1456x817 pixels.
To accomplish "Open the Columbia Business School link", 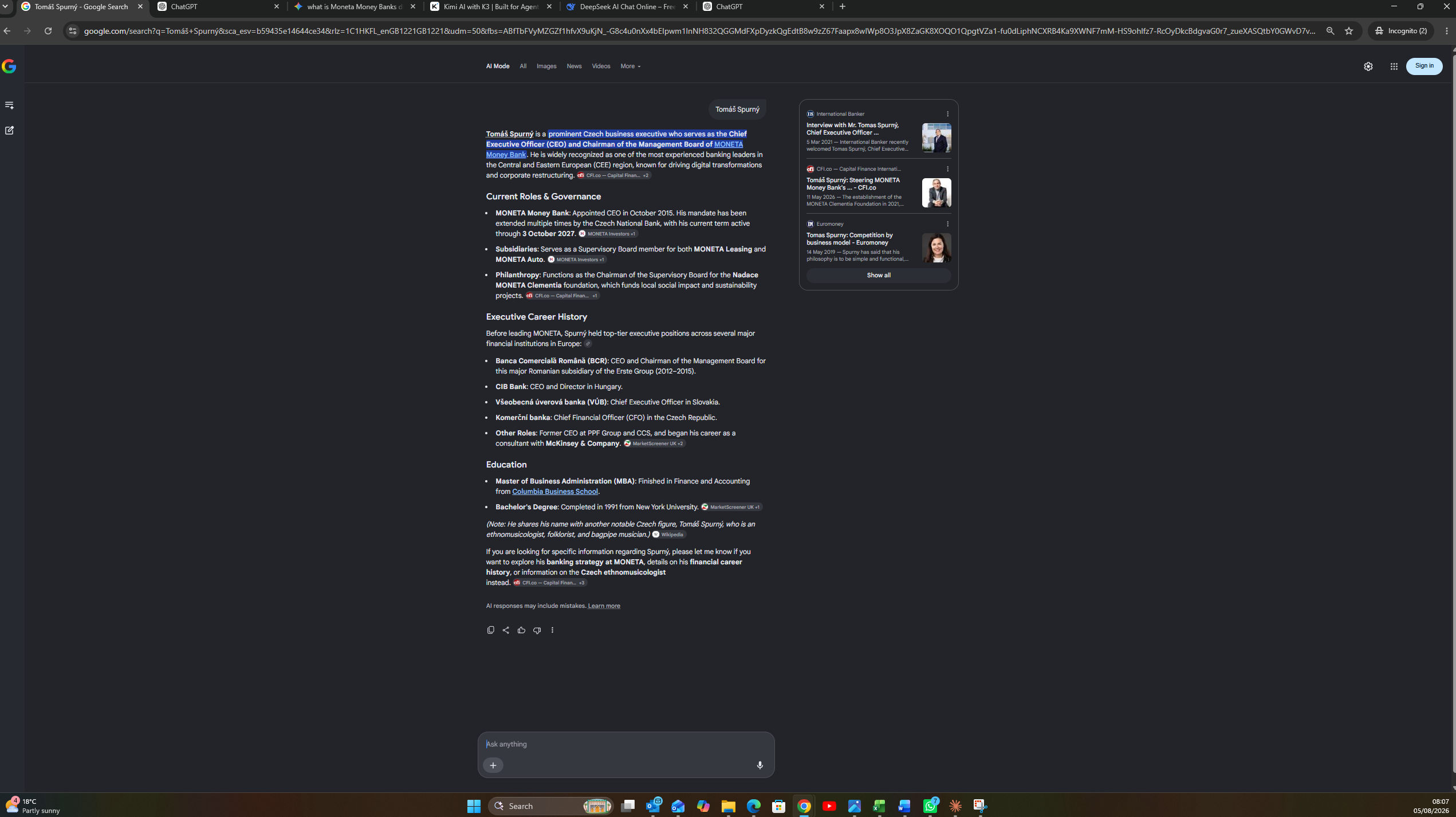I will click(x=554, y=492).
